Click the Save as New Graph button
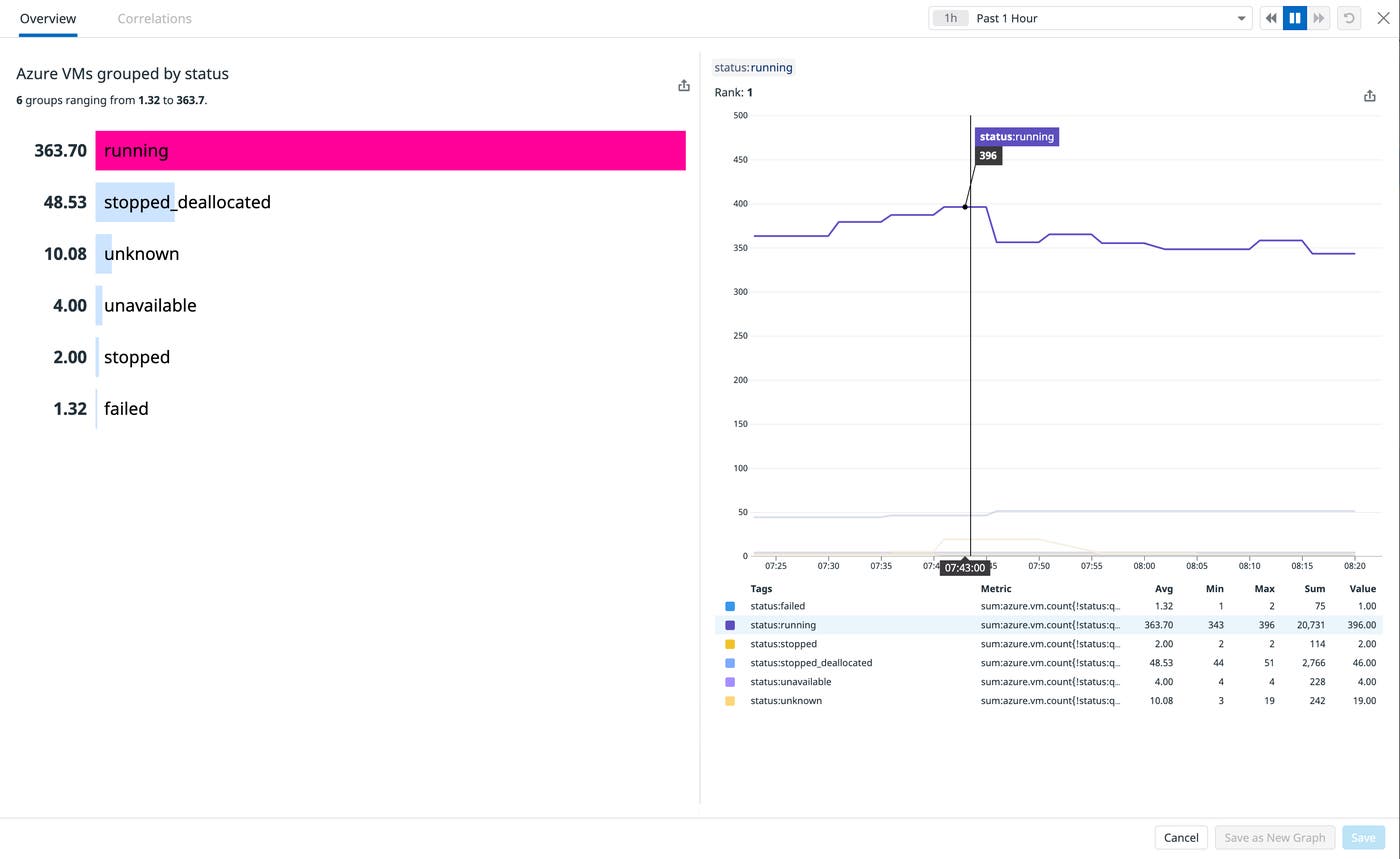 coord(1274,837)
